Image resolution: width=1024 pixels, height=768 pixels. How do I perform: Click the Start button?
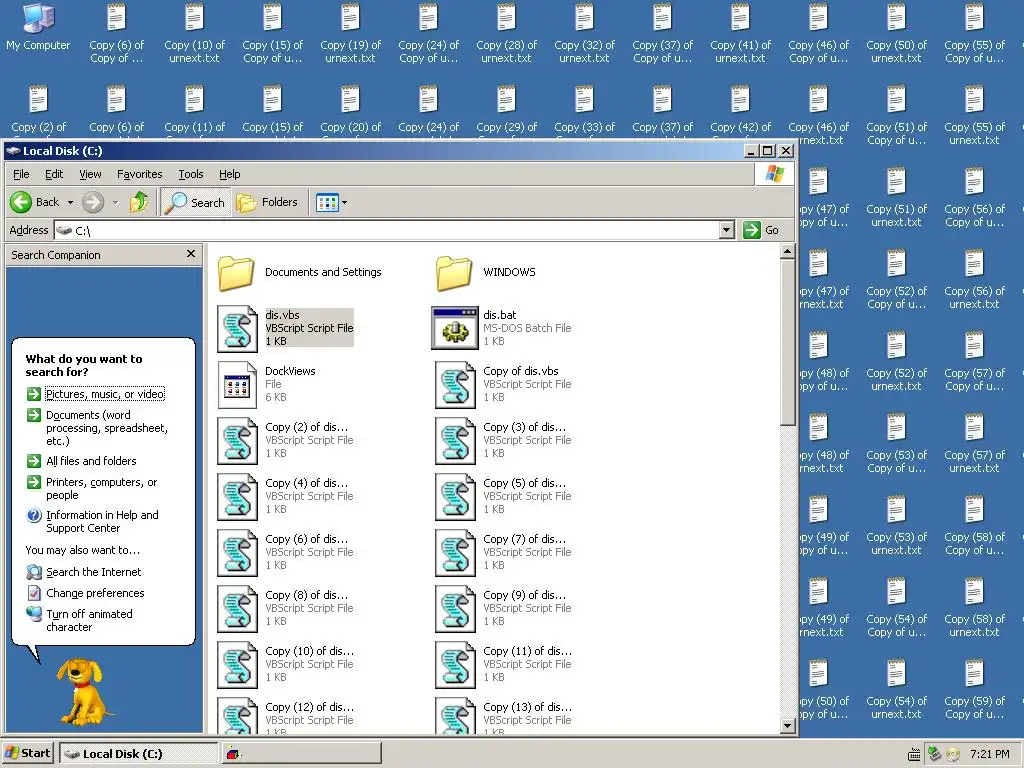click(x=27, y=753)
